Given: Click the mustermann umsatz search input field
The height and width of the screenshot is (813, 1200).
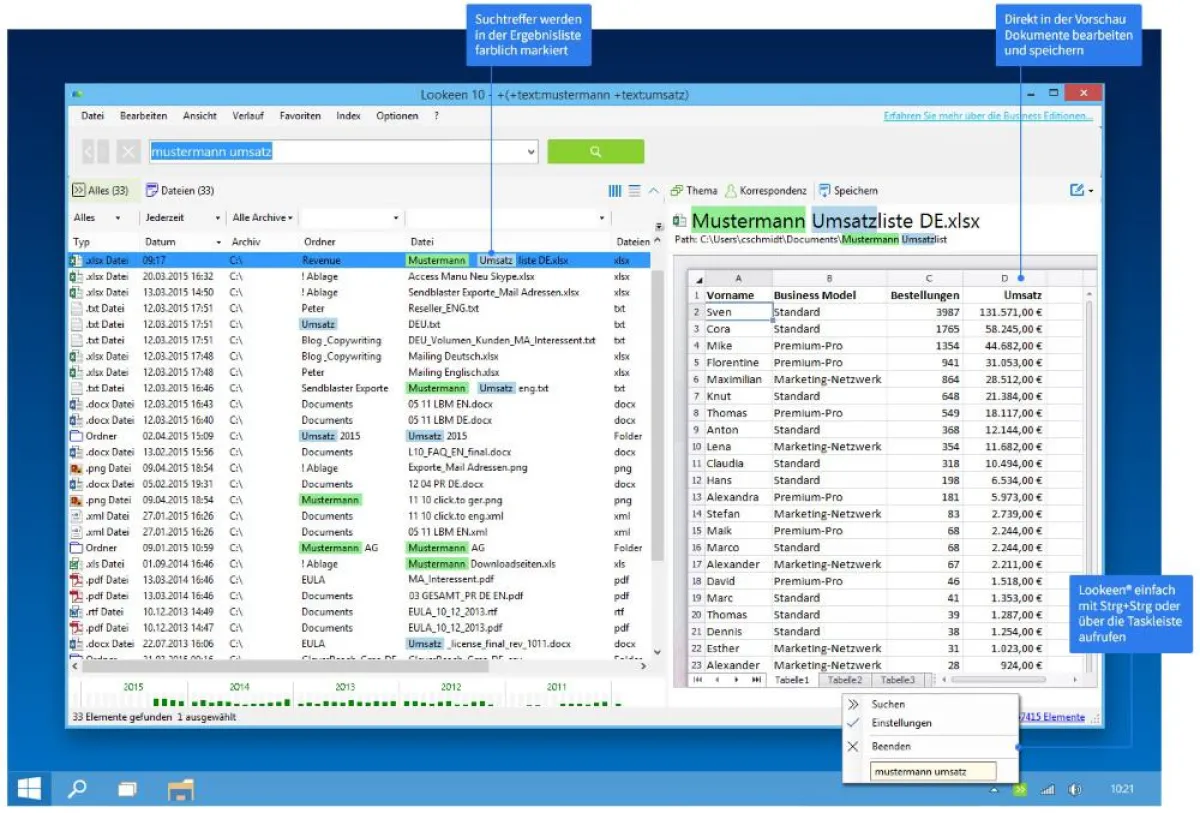Looking at the screenshot, I should pyautogui.click(x=335, y=152).
